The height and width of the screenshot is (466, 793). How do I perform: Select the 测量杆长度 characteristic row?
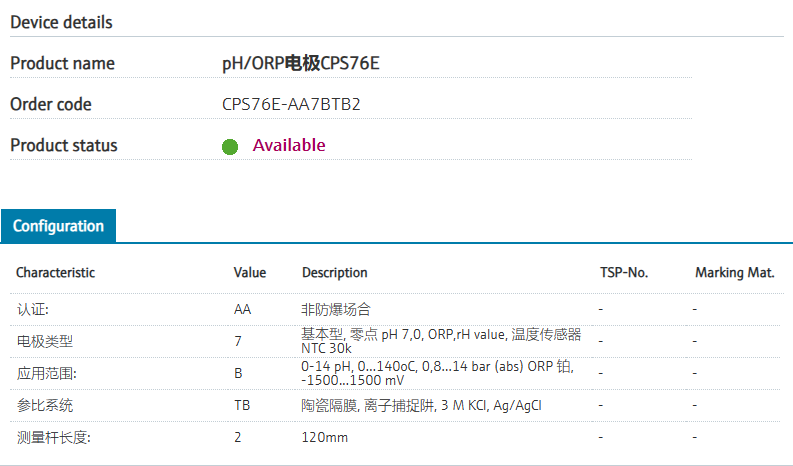53,438
